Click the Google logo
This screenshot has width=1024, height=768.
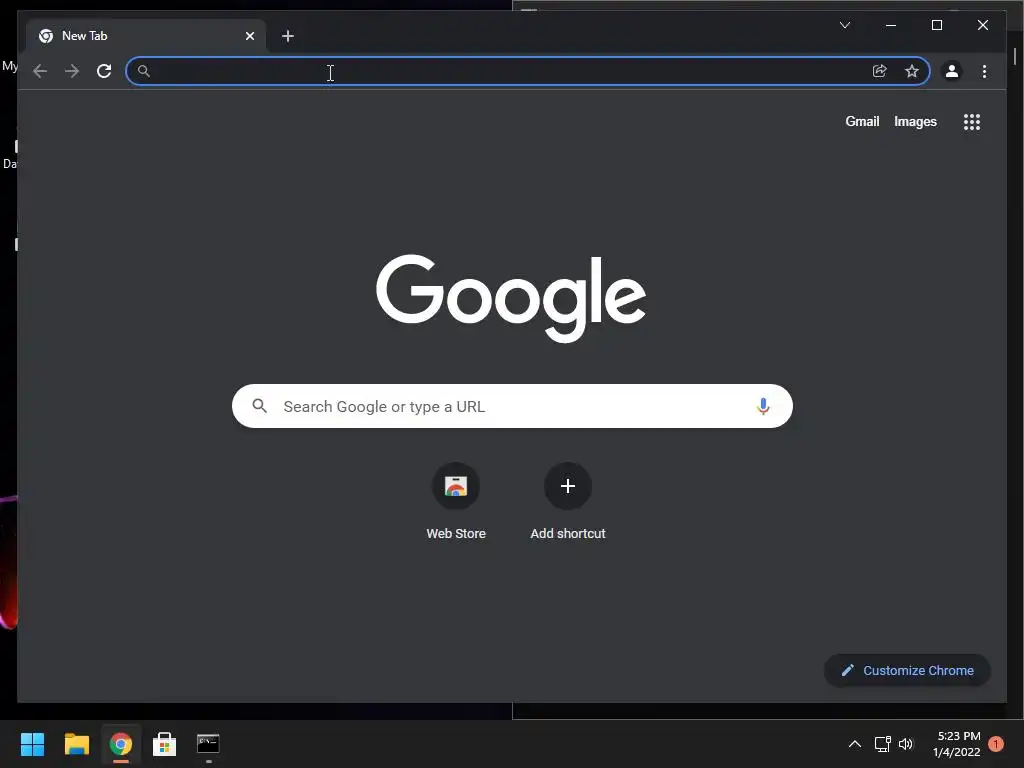pyautogui.click(x=511, y=298)
